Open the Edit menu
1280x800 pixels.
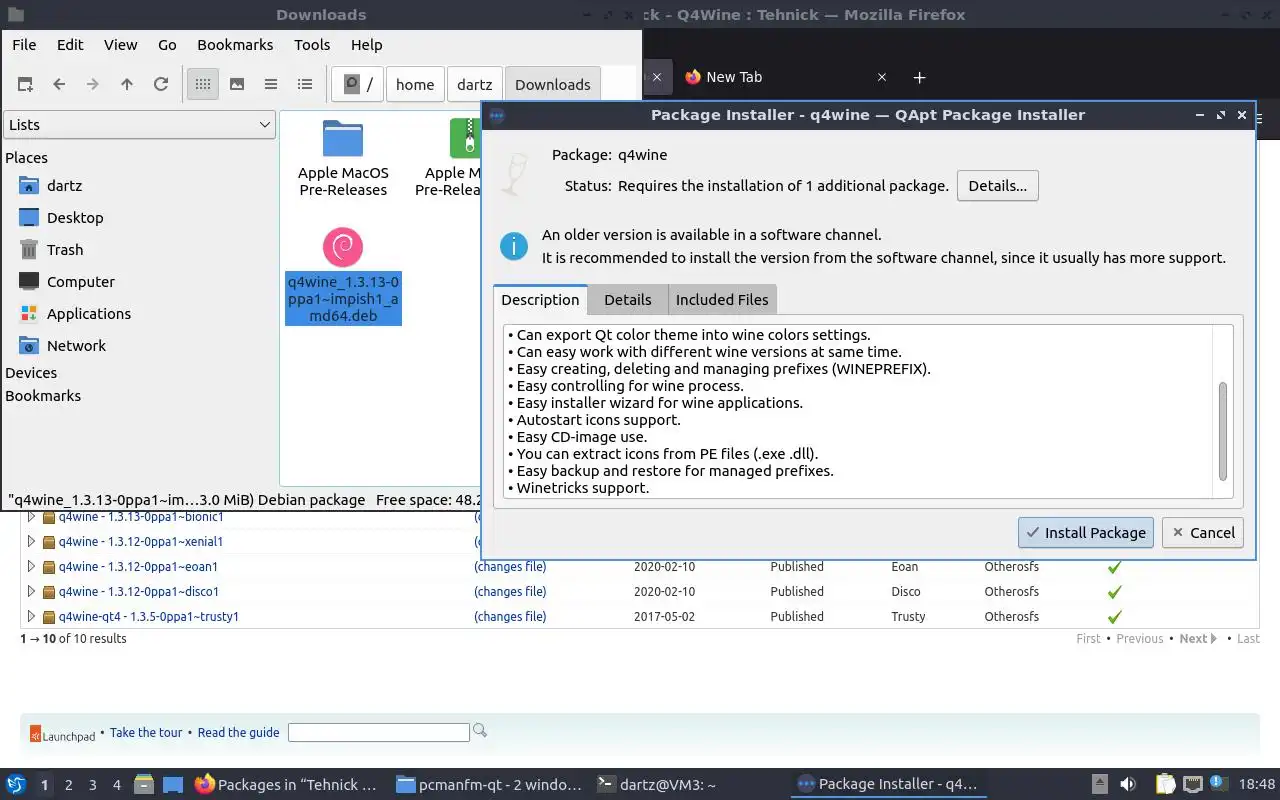[x=70, y=44]
